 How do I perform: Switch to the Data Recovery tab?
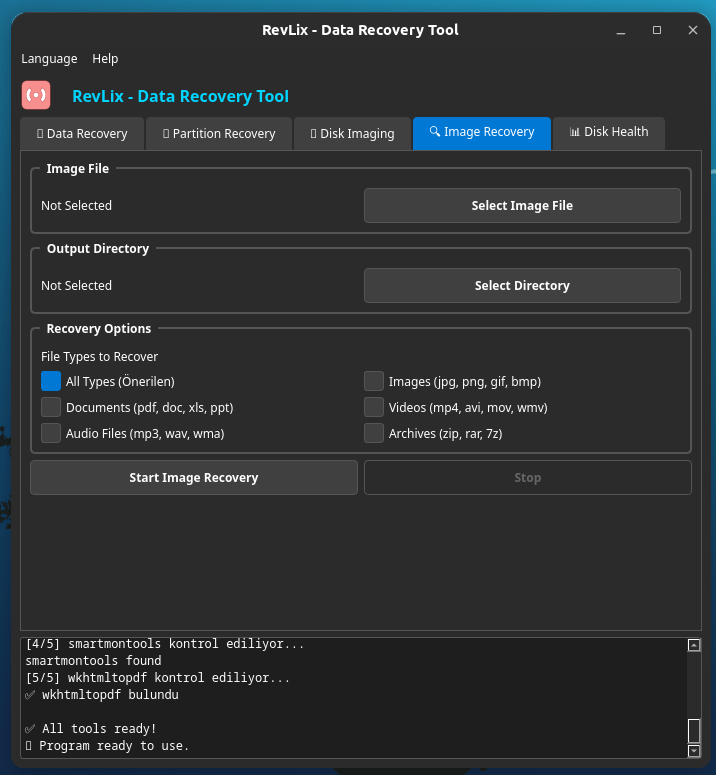tap(82, 133)
